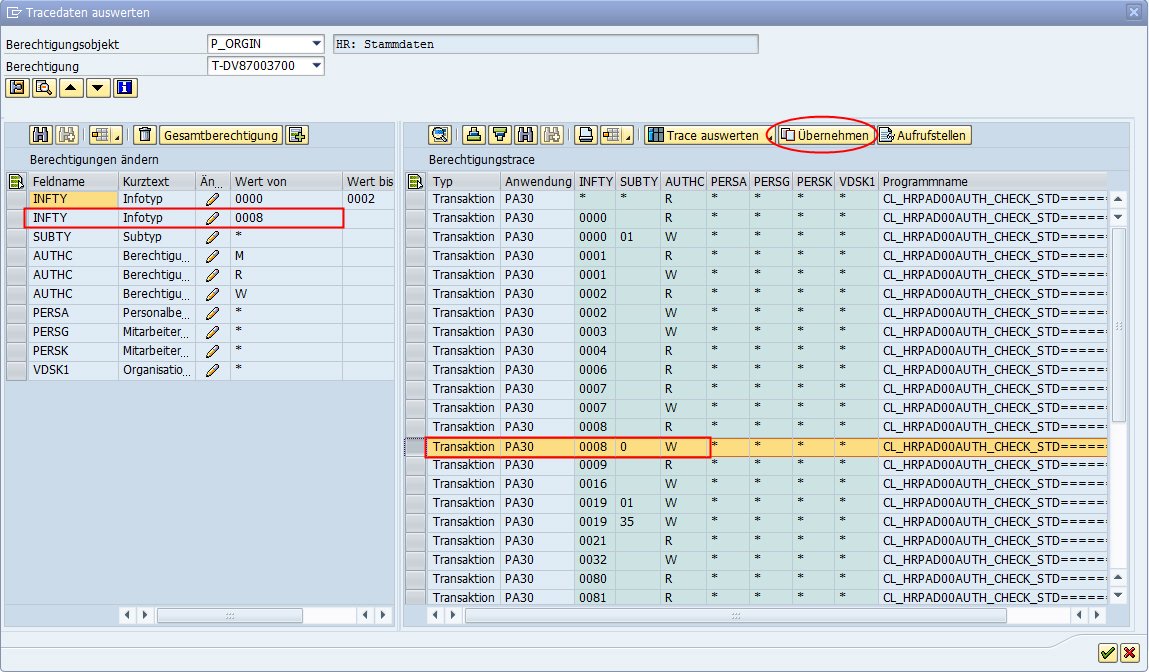1149x672 pixels.
Task: Click the 0002 cell under Wert bis
Action: [369, 199]
